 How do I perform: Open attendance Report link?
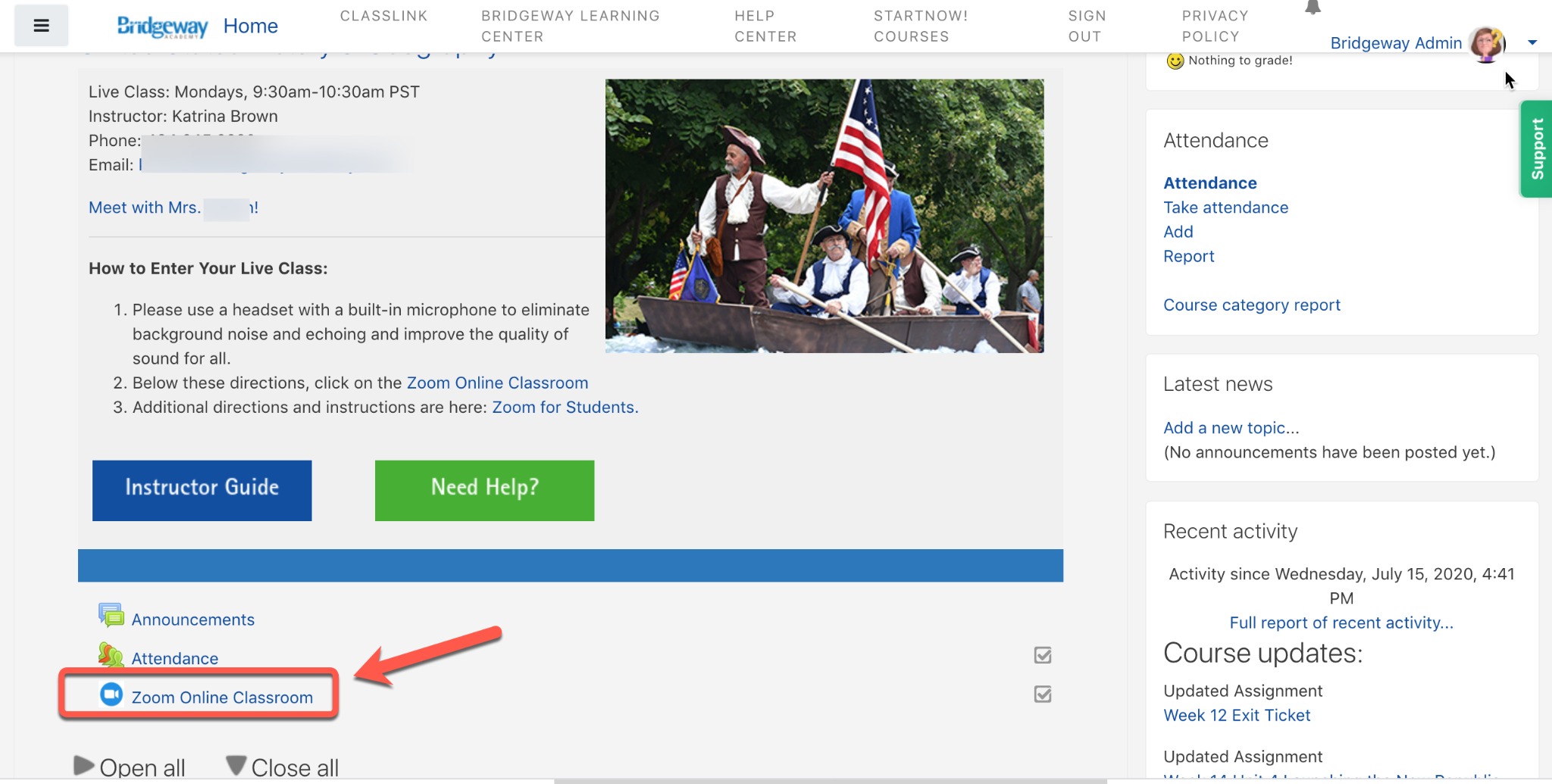[1188, 256]
